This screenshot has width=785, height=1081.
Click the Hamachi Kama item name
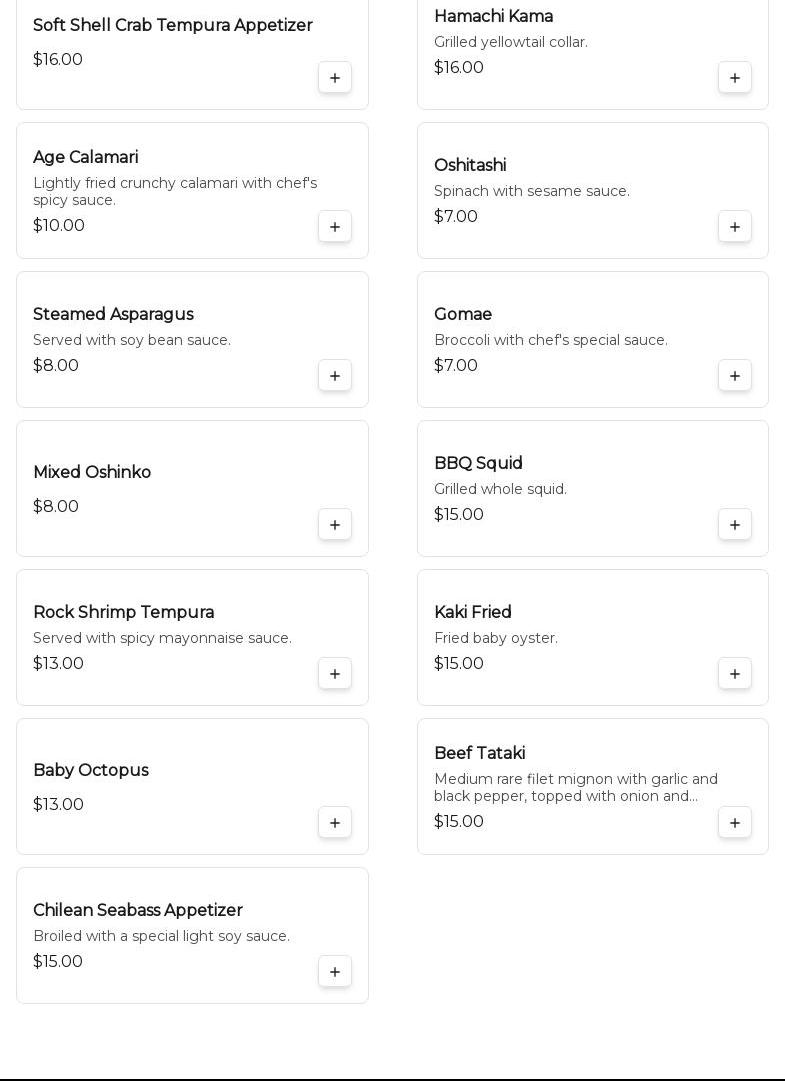[493, 16]
